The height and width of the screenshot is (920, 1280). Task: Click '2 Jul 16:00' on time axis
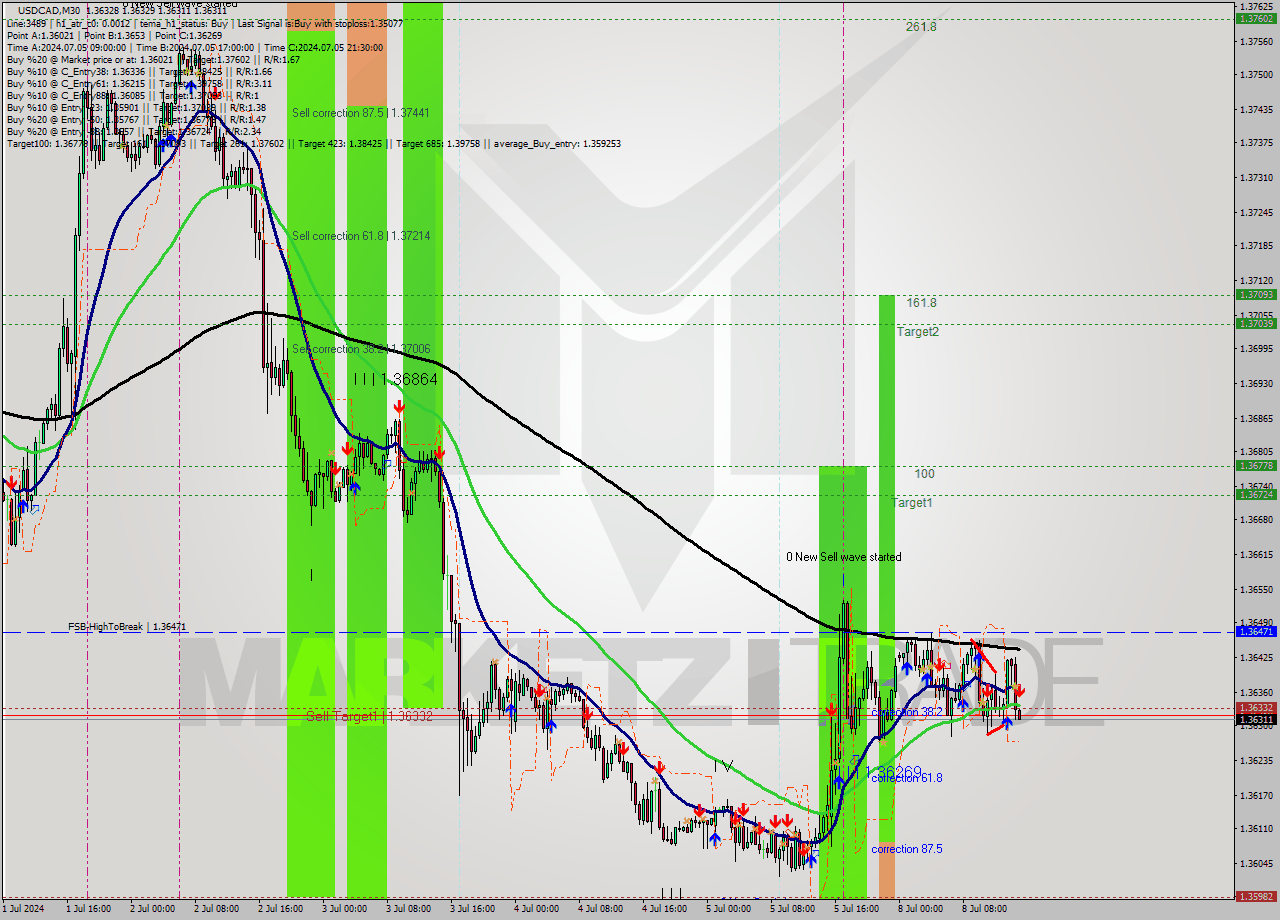(x=281, y=909)
